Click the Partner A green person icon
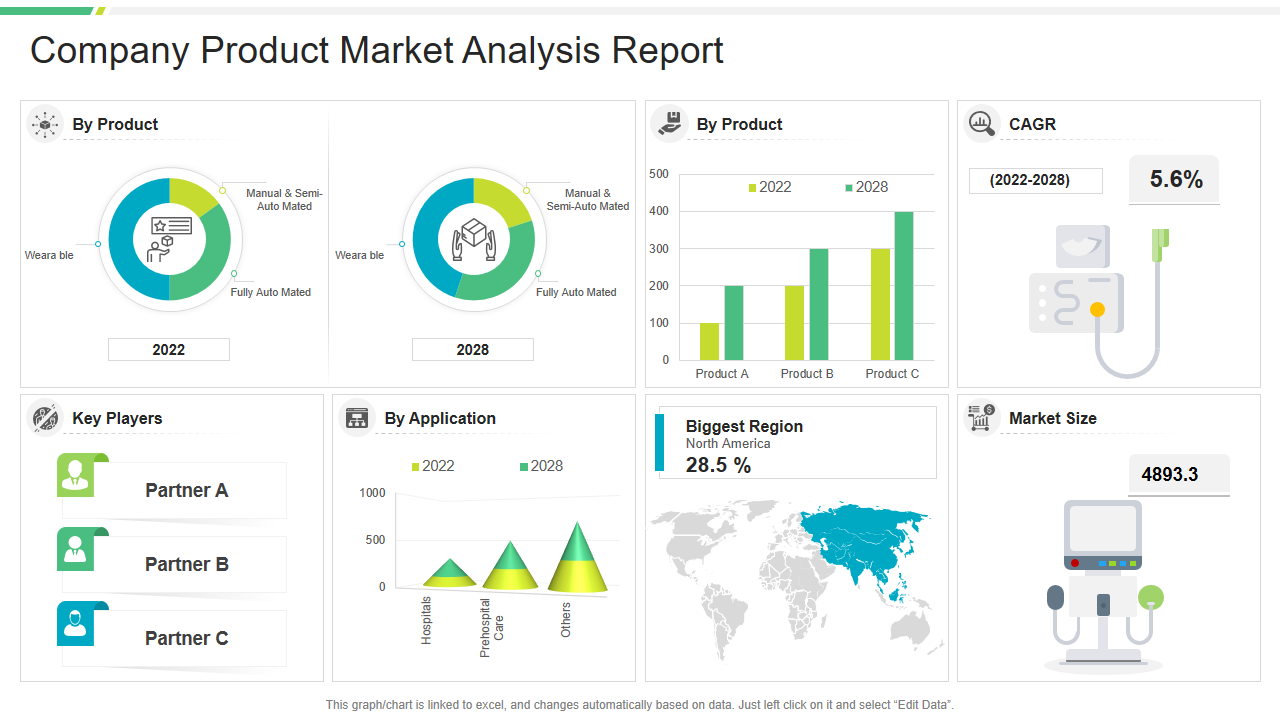Image resolution: width=1280 pixels, height=720 pixels. (76, 476)
